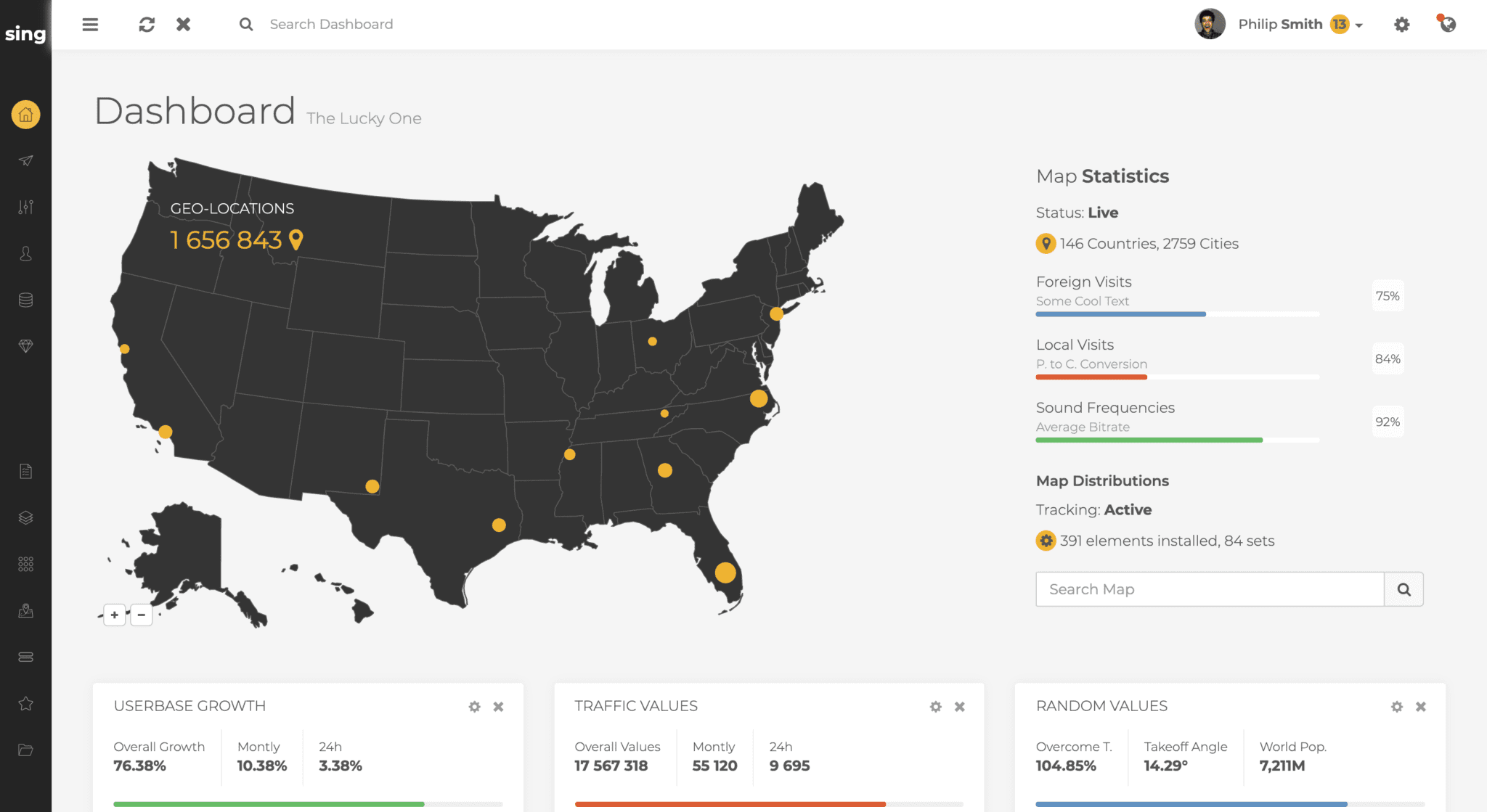Click the diamond sidebar icon

click(x=26, y=346)
